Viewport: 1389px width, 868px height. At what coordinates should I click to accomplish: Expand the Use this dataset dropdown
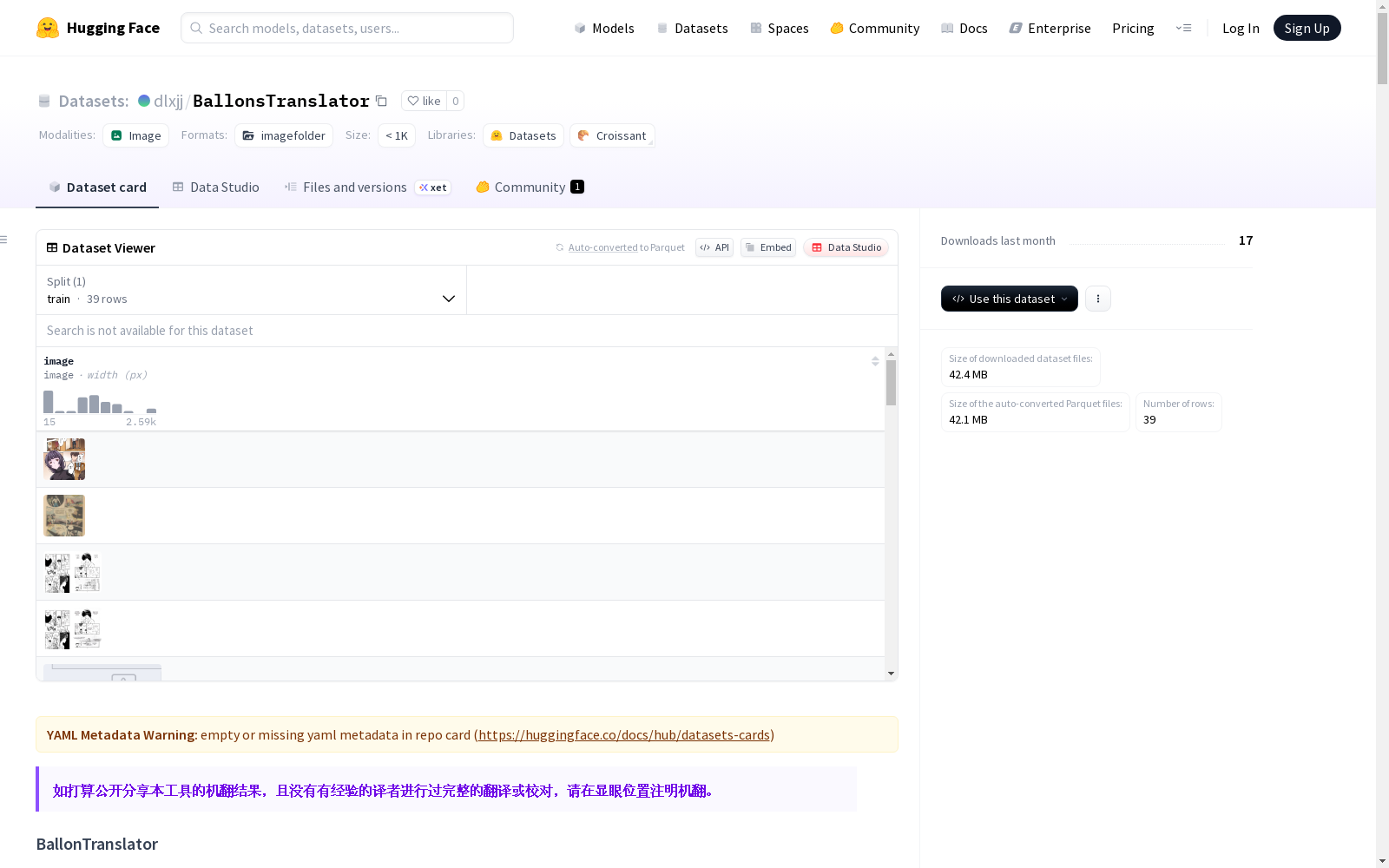coord(1010,299)
